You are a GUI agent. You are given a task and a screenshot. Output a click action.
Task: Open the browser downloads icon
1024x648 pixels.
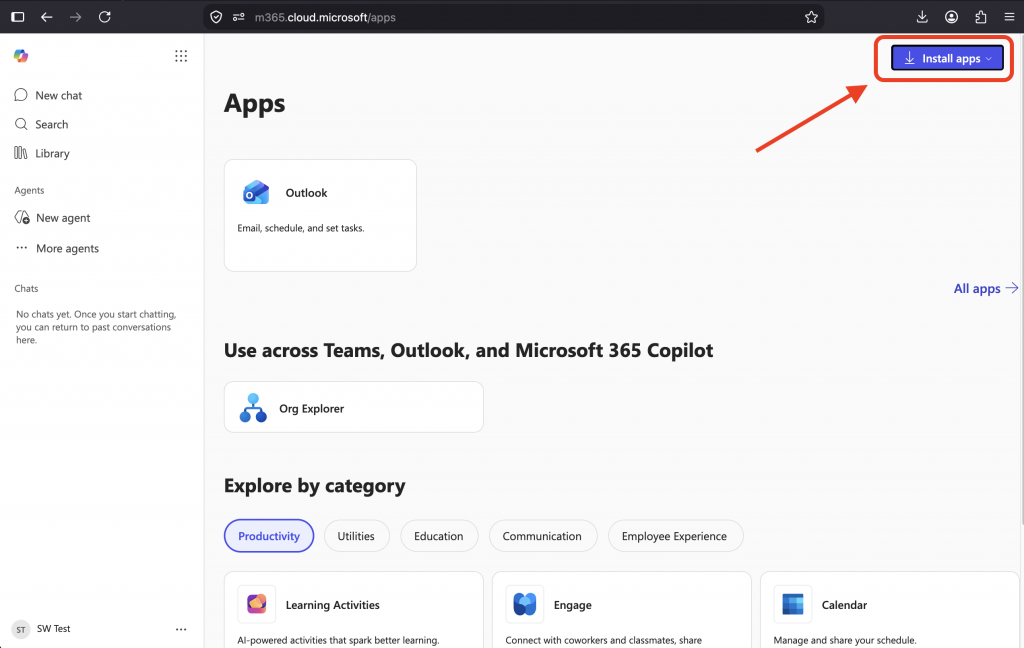[922, 17]
